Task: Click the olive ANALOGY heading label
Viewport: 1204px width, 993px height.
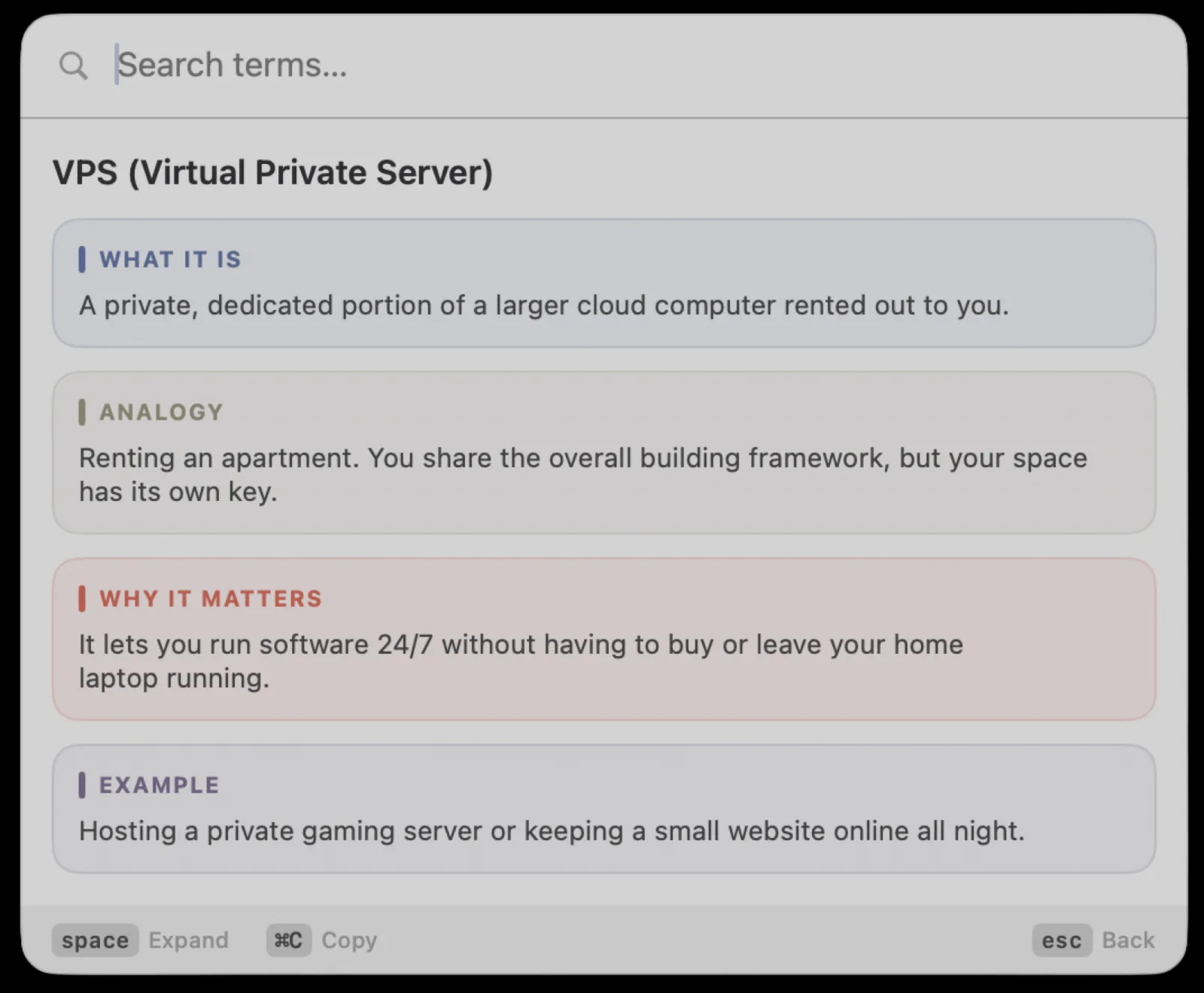Action: pos(161,412)
